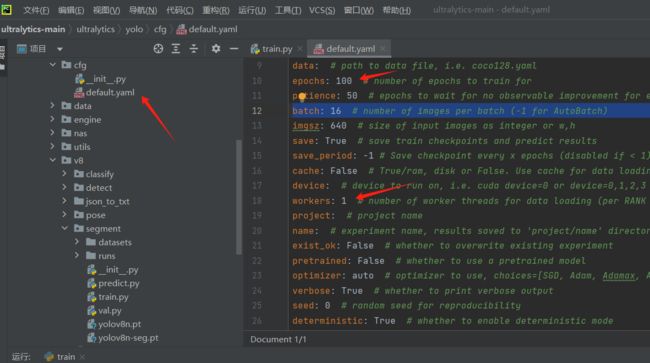Image resolution: width=650 pixels, height=363 pixels.
Task: Click default.yaml in the breadcrumb bar
Action: 207,29
